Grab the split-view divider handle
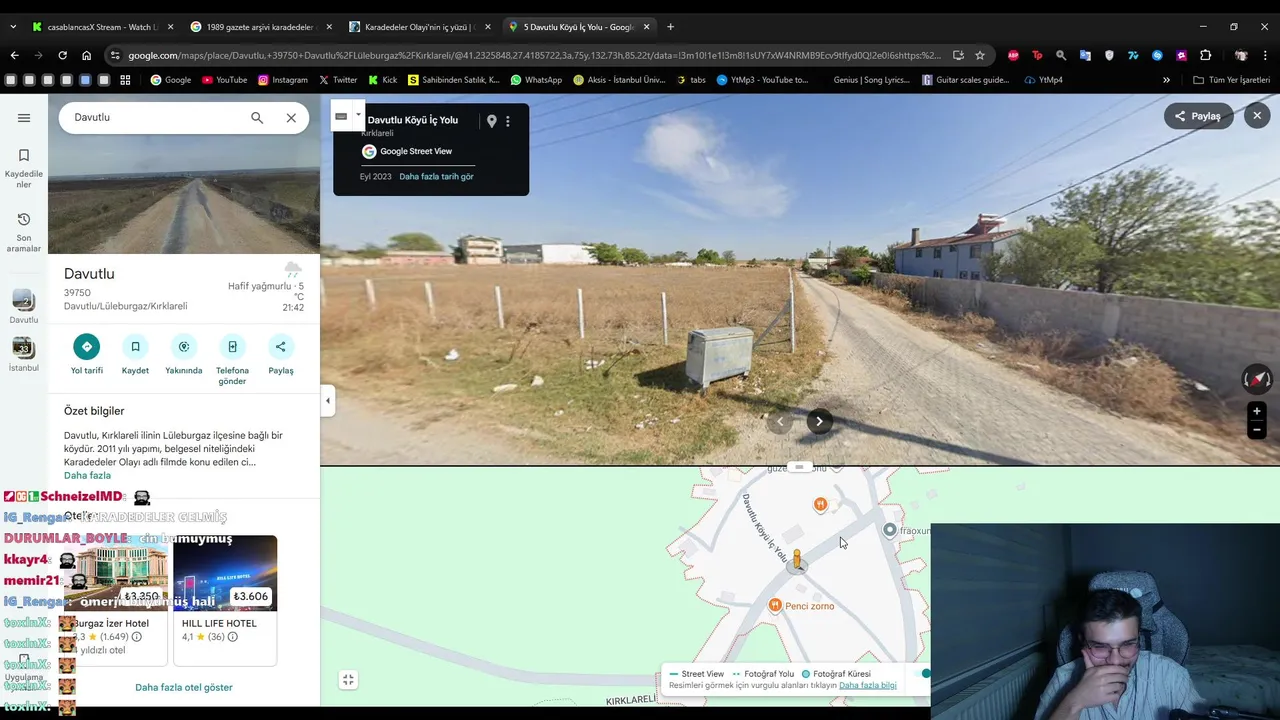The image size is (1280, 720). 799,467
